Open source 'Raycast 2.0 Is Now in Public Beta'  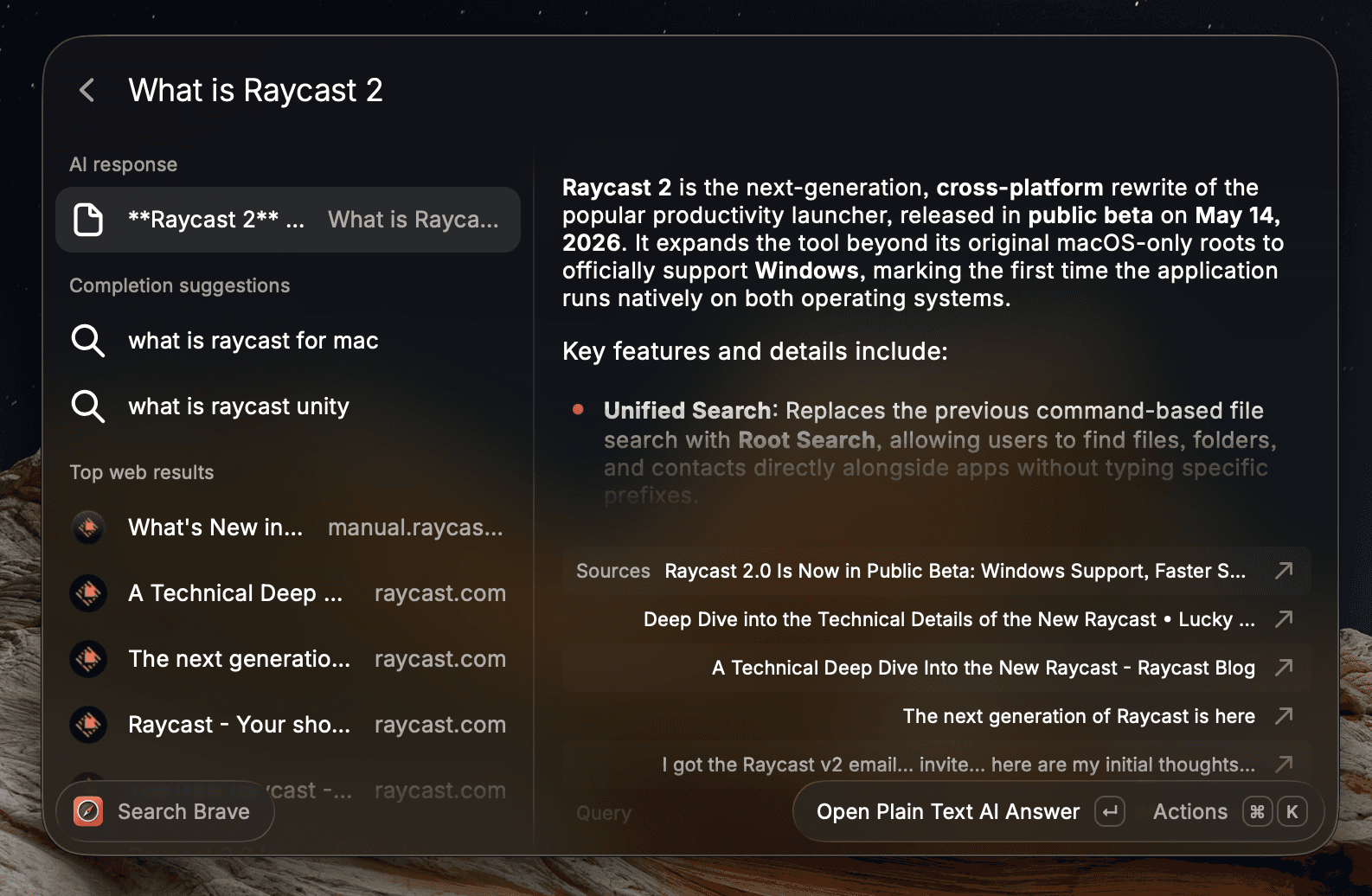tap(937, 571)
